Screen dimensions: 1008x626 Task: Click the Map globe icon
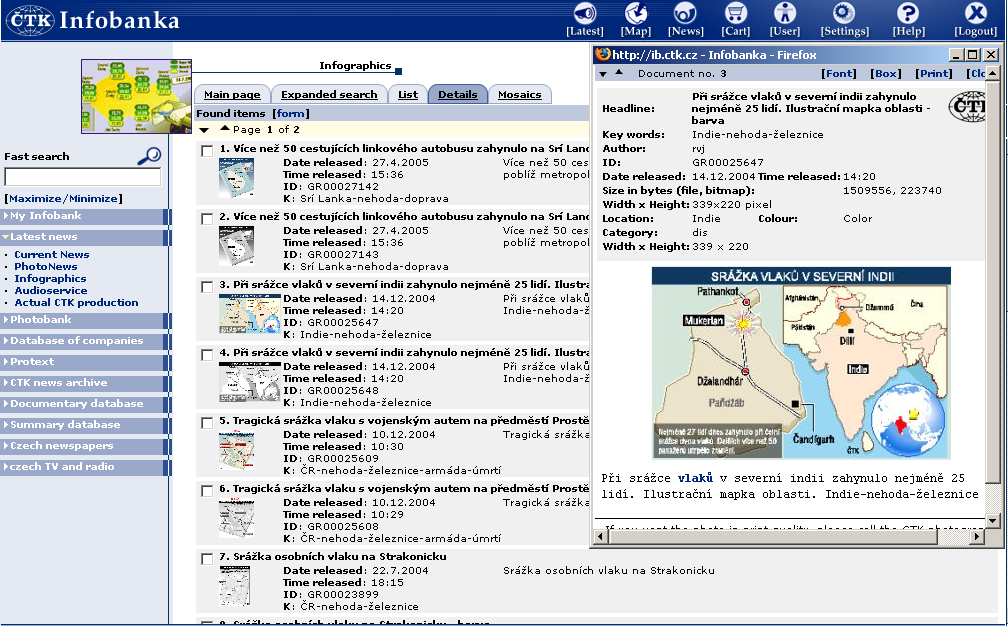(x=636, y=14)
